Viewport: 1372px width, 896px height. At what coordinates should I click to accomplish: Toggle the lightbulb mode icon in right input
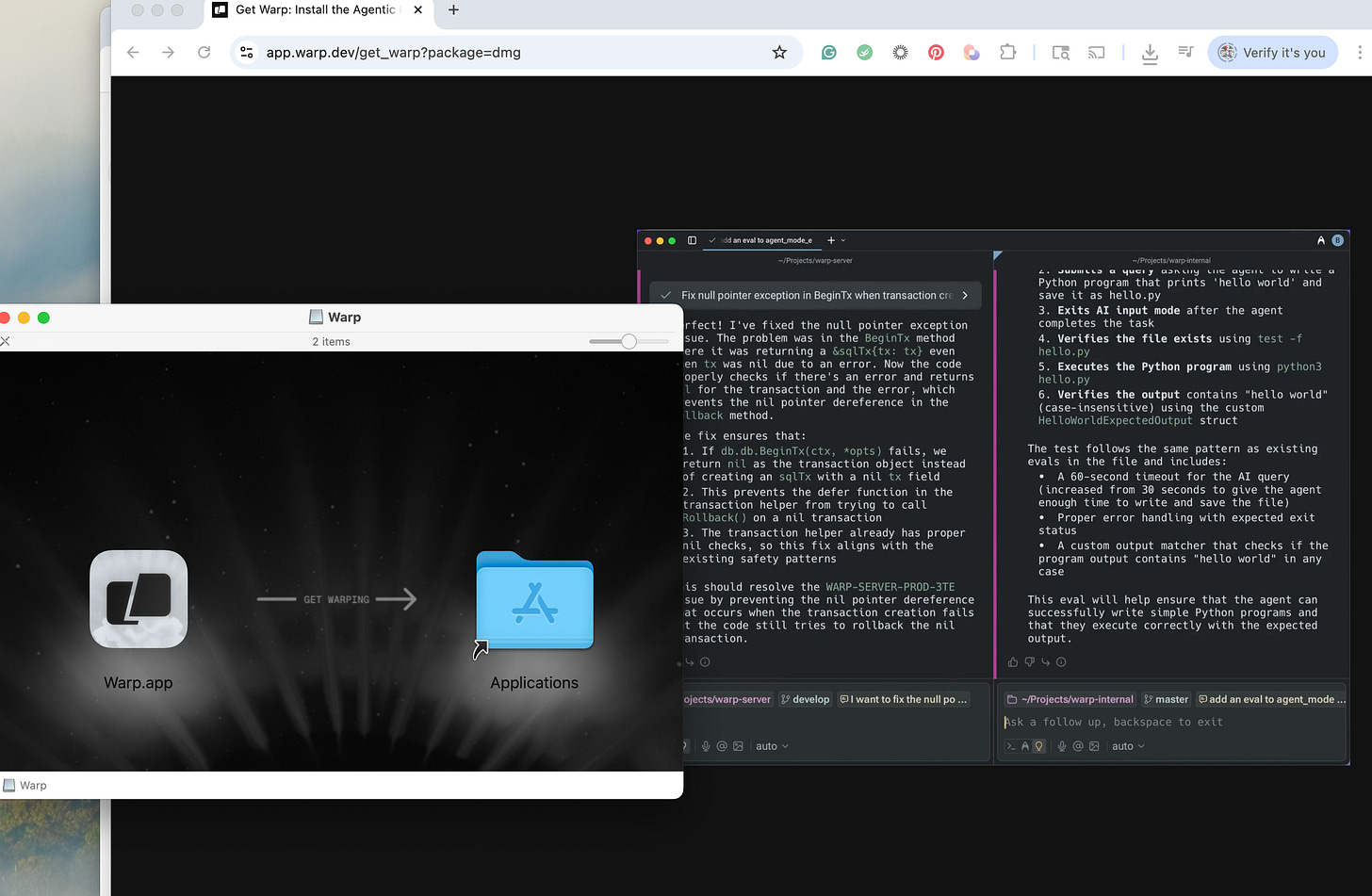1038,745
